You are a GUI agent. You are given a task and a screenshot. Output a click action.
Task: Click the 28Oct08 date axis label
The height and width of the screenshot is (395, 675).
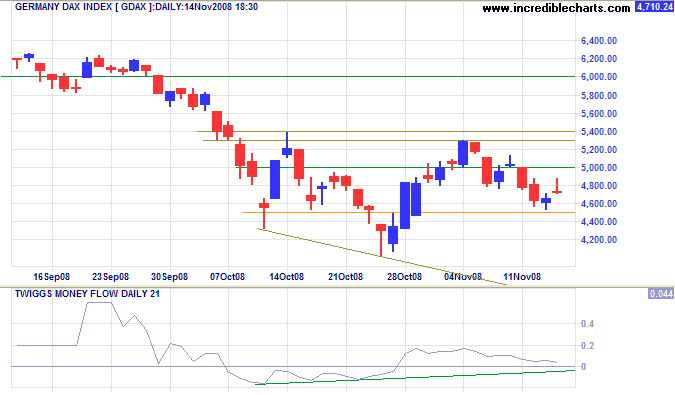click(x=404, y=277)
